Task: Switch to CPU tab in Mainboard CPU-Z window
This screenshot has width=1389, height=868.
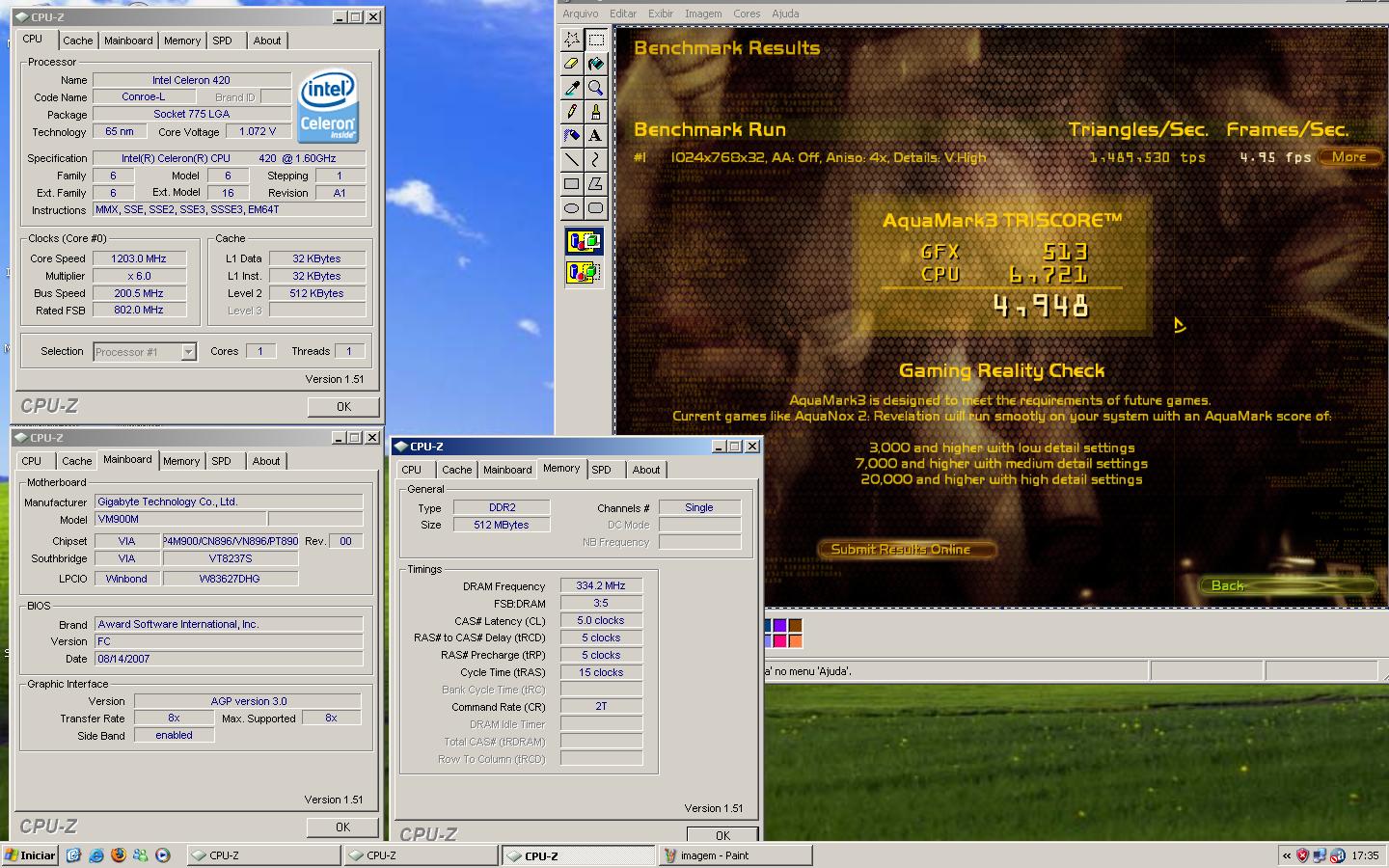Action: pyautogui.click(x=32, y=461)
